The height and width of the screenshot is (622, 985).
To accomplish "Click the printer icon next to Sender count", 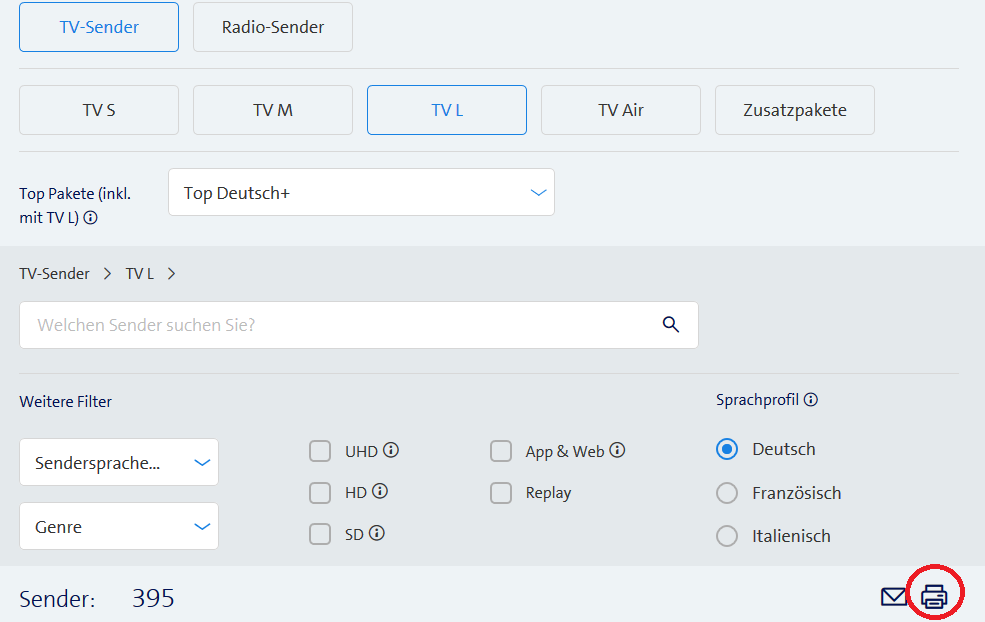I will click(x=933, y=597).
